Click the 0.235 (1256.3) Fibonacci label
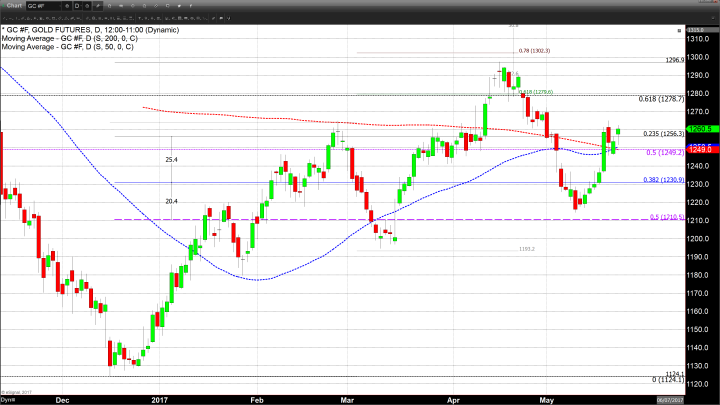720x405 pixels. pos(664,134)
